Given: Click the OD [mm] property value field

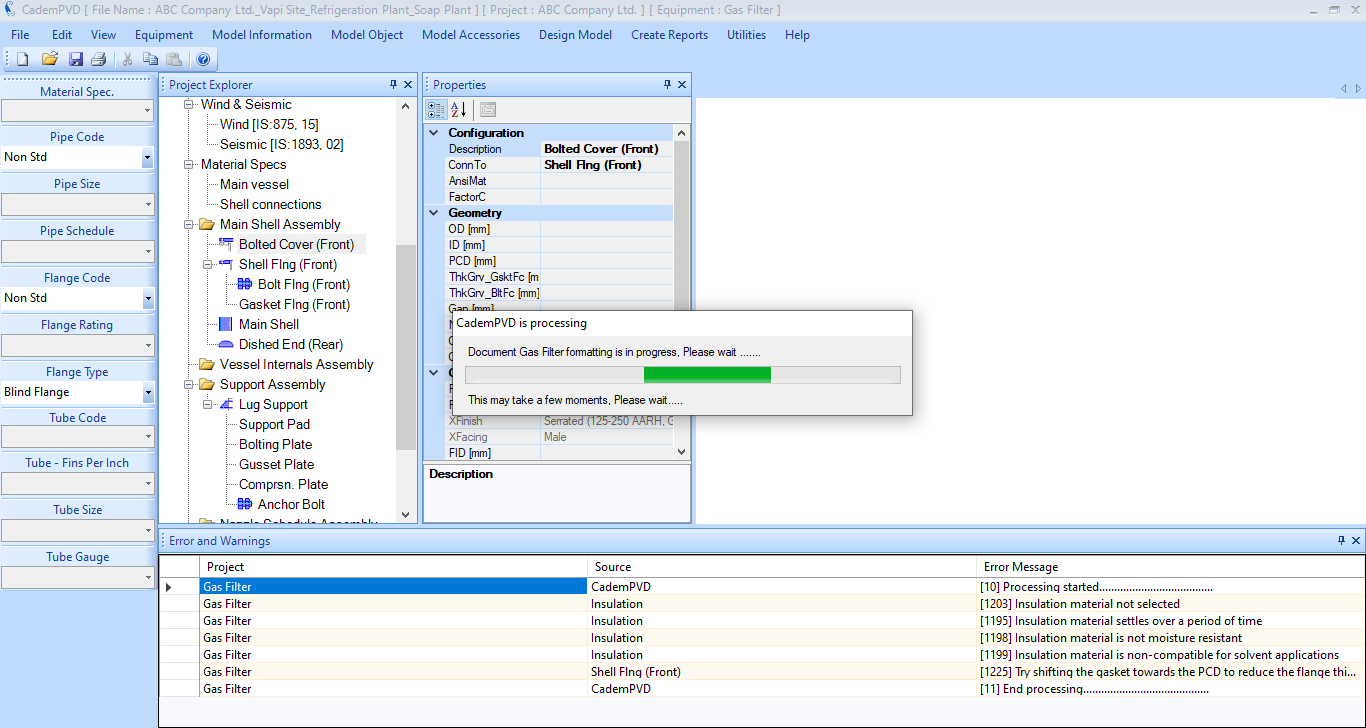Looking at the screenshot, I should click(607, 229).
